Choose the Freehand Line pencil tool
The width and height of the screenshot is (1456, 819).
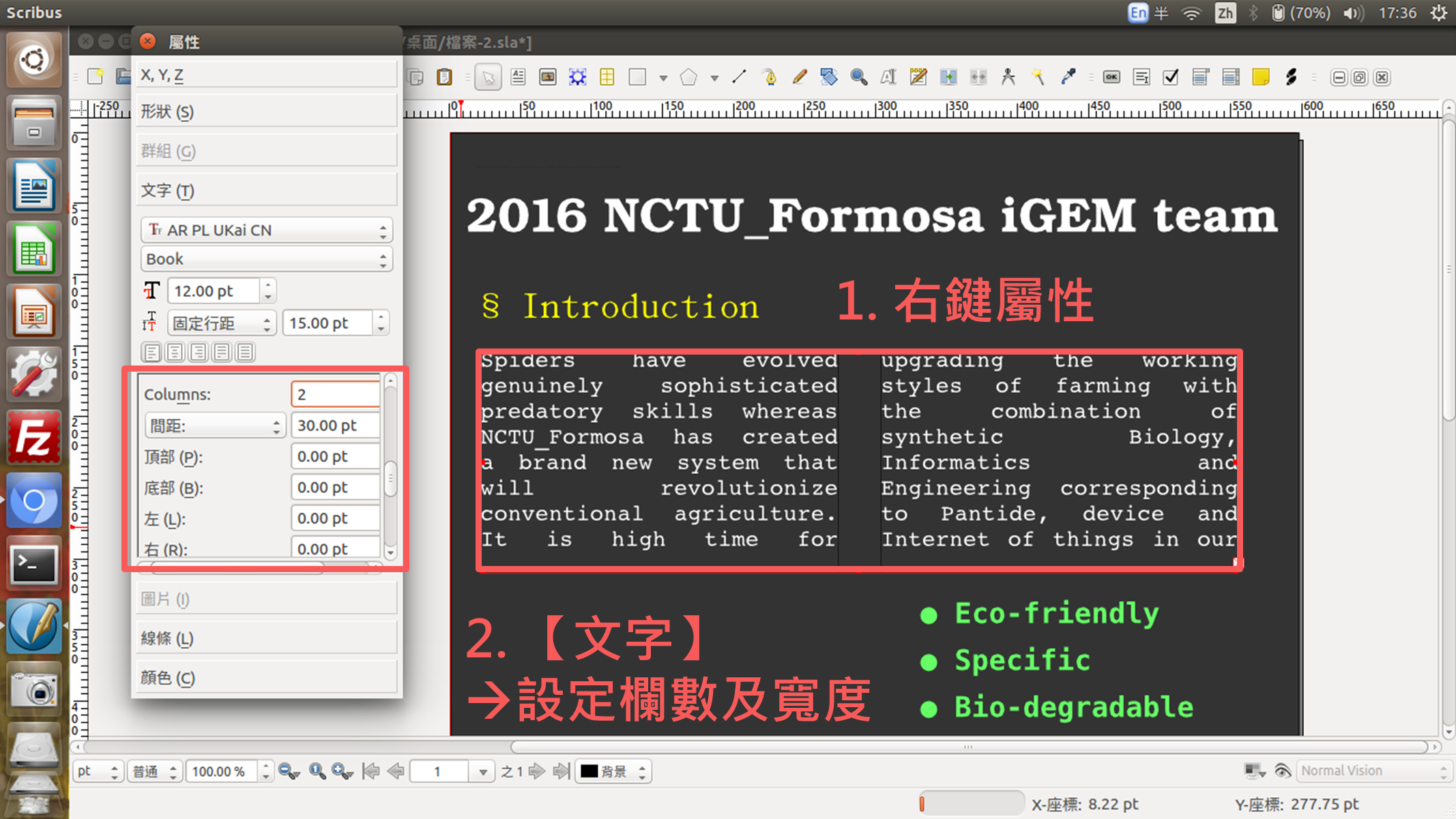tap(800, 77)
